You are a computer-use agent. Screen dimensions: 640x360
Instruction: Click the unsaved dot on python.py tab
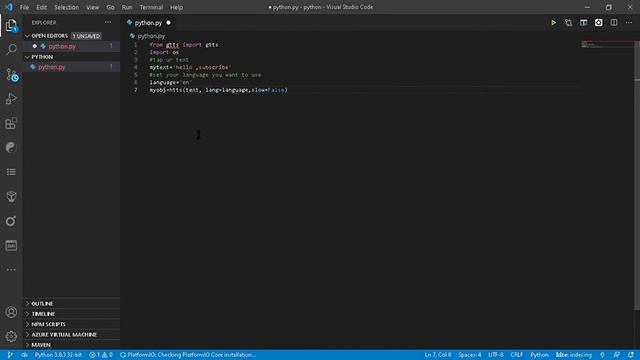coord(169,23)
